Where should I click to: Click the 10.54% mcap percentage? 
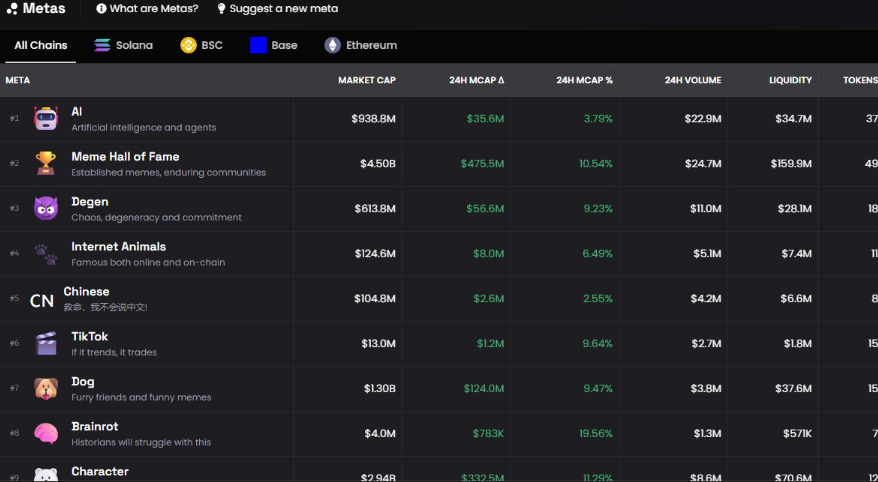click(596, 163)
